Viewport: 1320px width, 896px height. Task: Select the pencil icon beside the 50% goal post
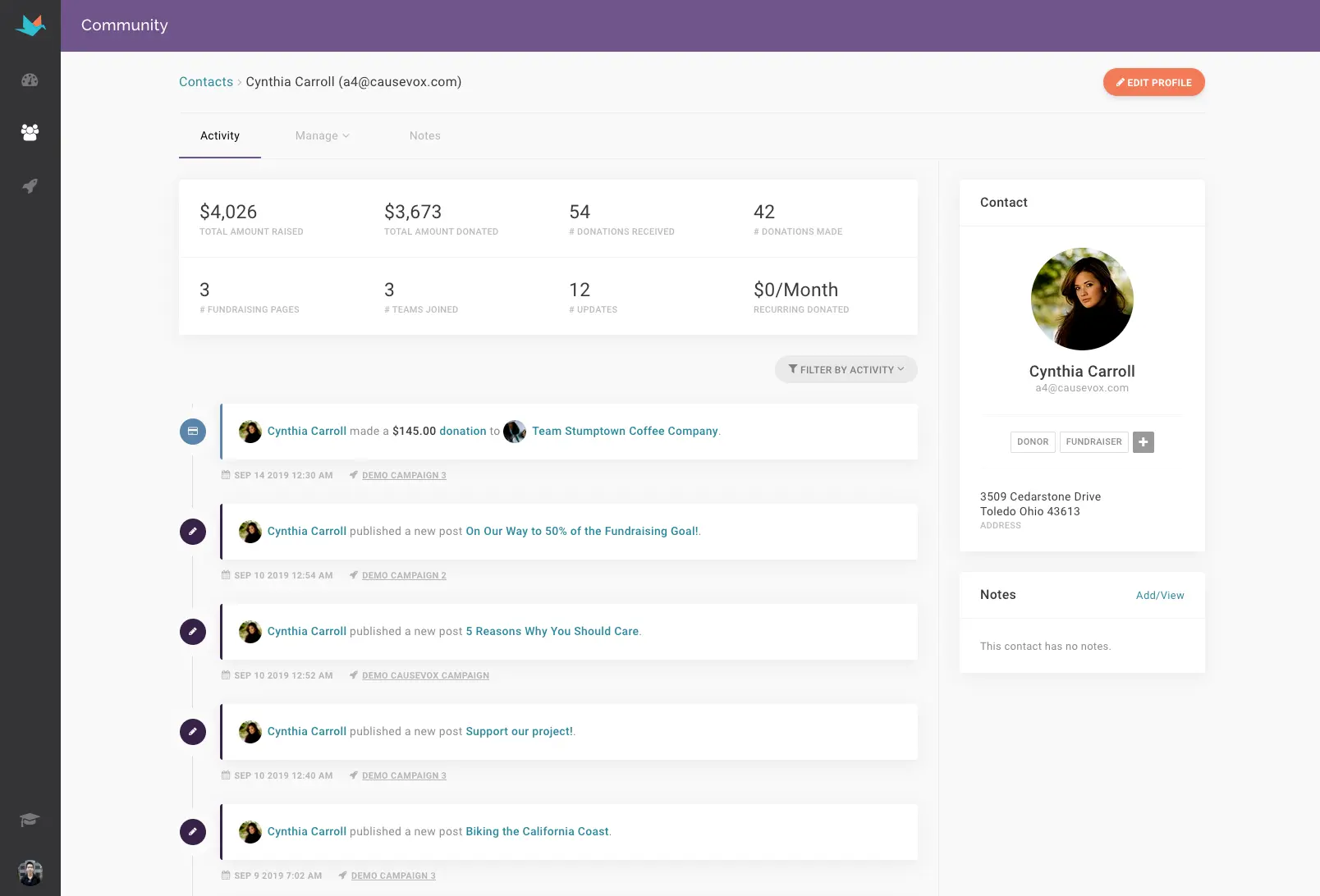click(x=193, y=531)
